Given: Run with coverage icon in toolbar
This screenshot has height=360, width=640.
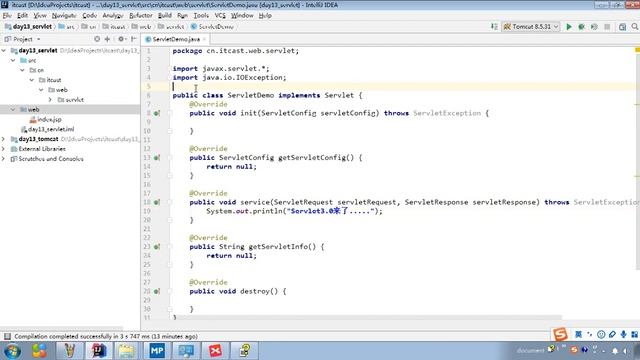Looking at the screenshot, I should [594, 27].
